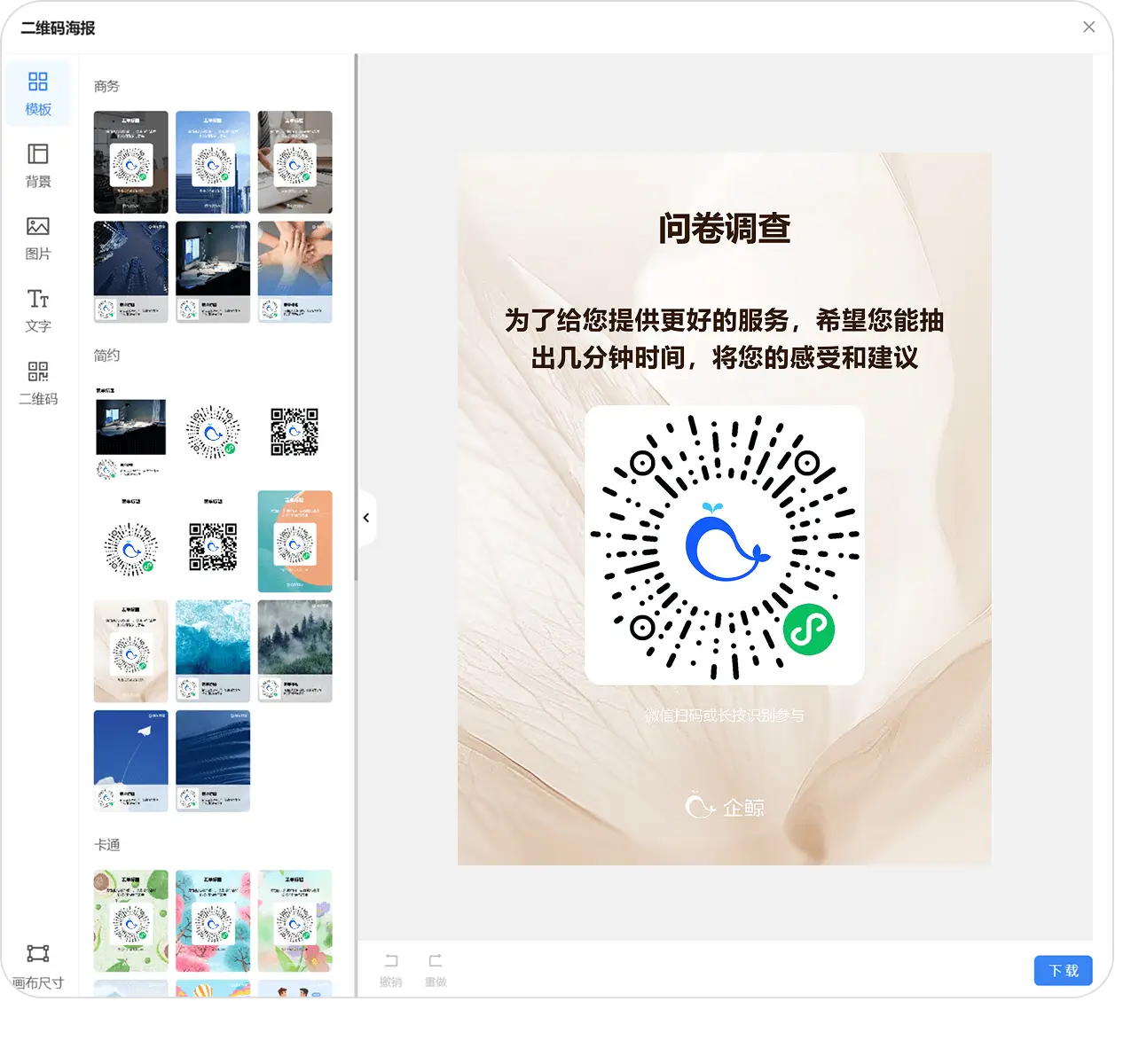The height and width of the screenshot is (1064, 1123).
Task: Select the beige feather simple template
Action: [x=130, y=652]
